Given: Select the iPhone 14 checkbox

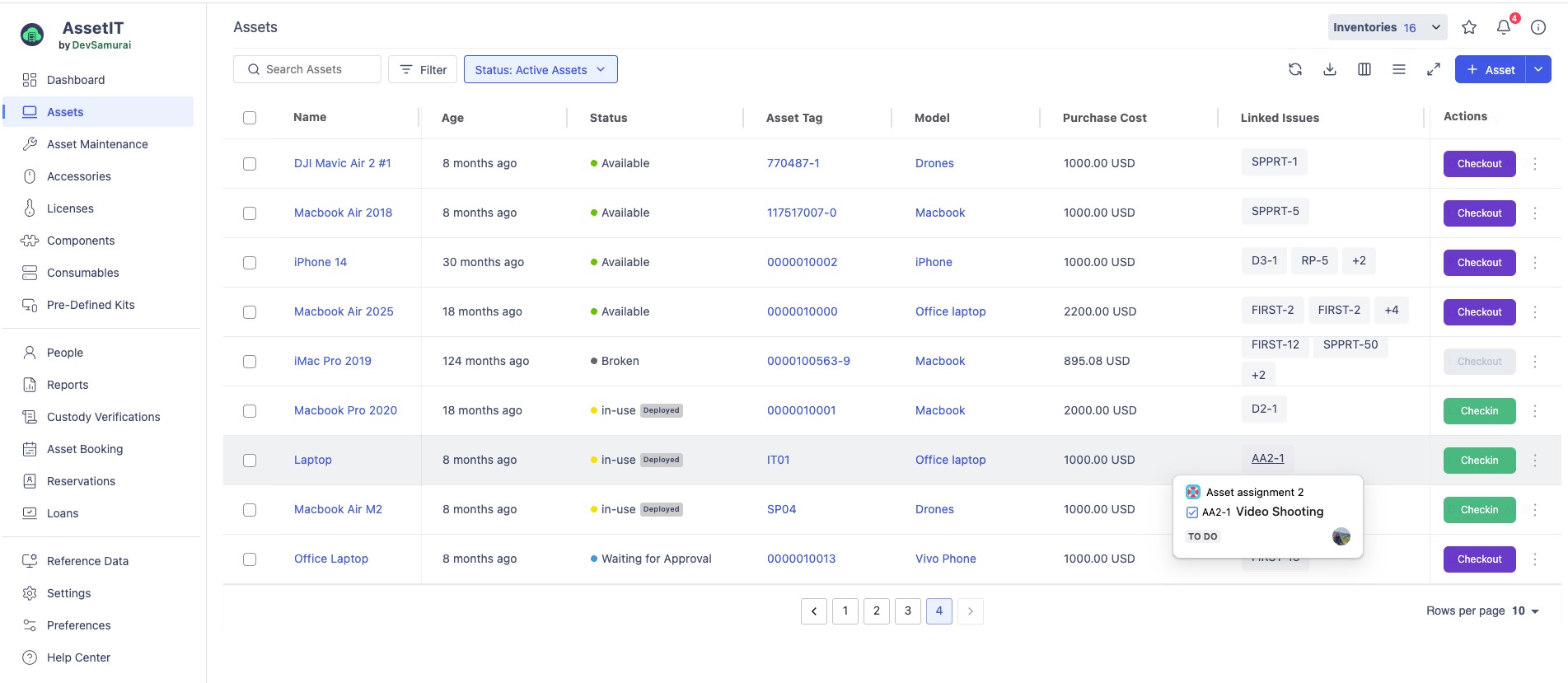Looking at the screenshot, I should 250,263.
